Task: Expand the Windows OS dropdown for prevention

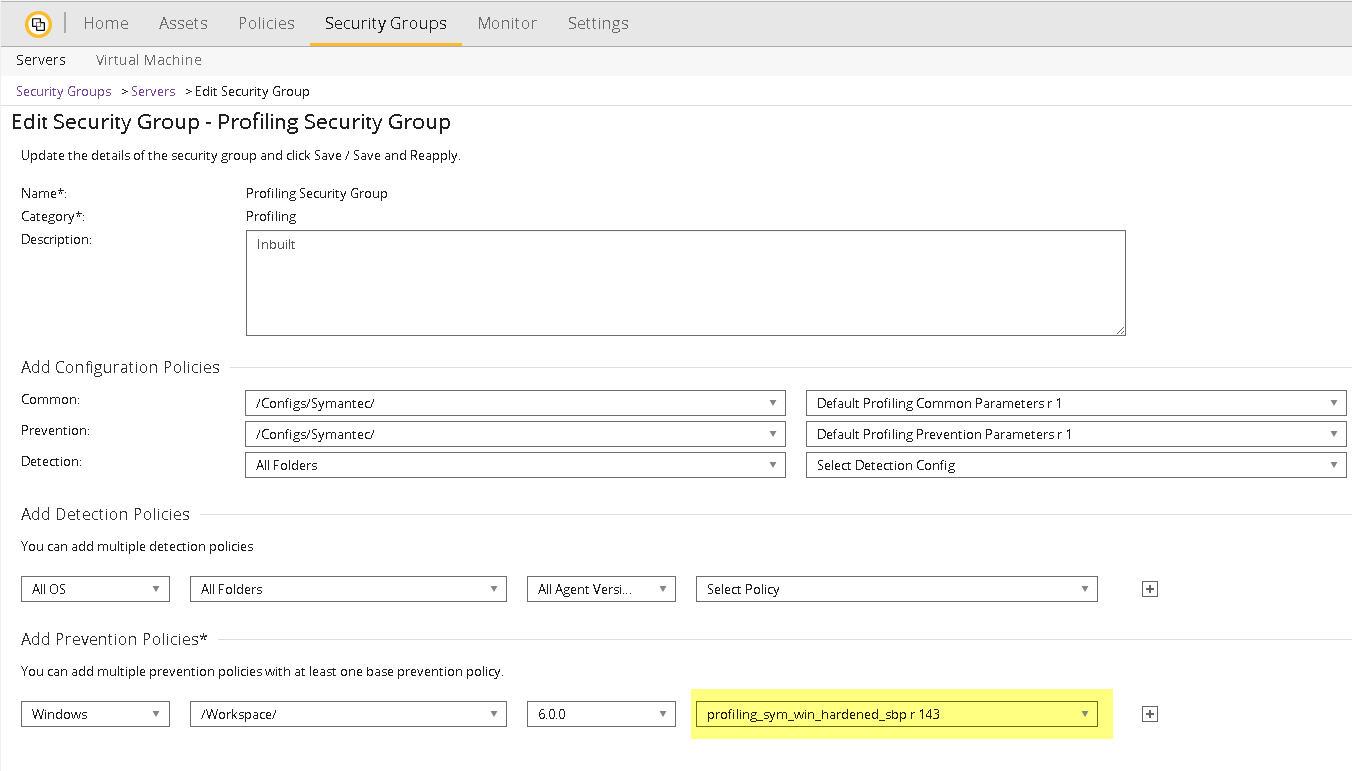Action: 95,714
